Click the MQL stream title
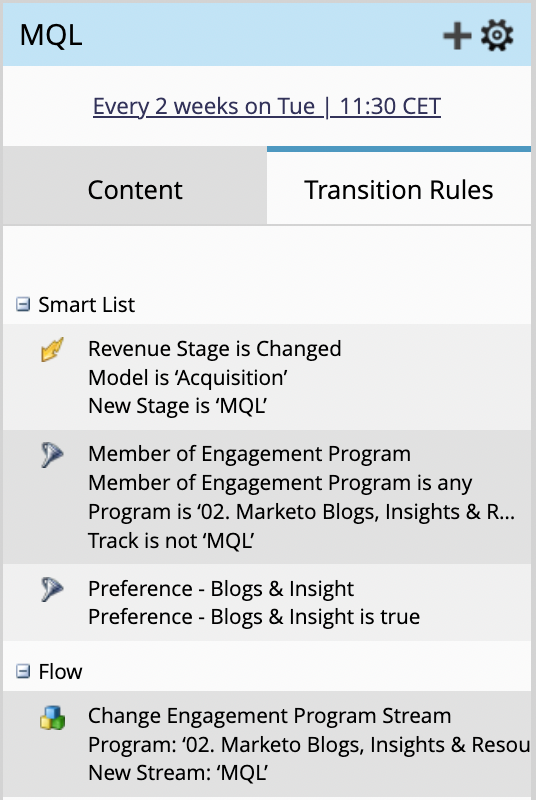The width and height of the screenshot is (536, 800). (x=51, y=35)
